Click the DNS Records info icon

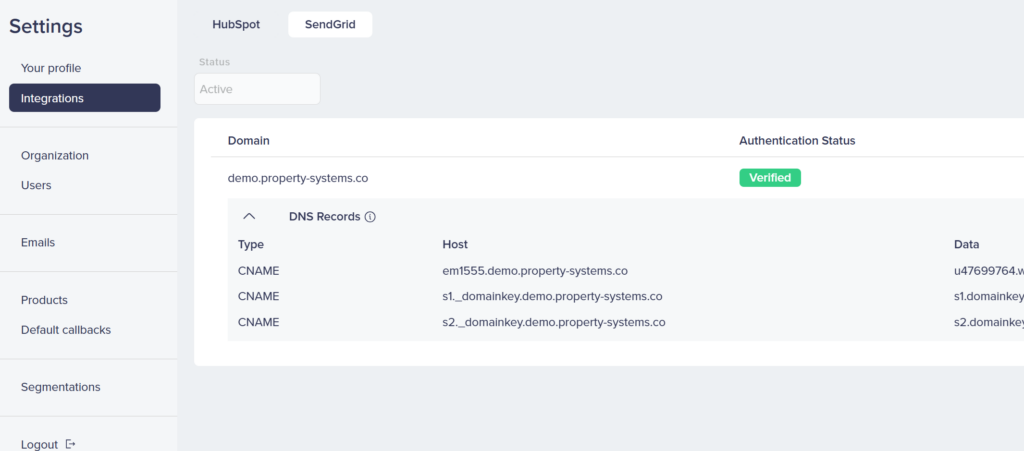point(370,216)
